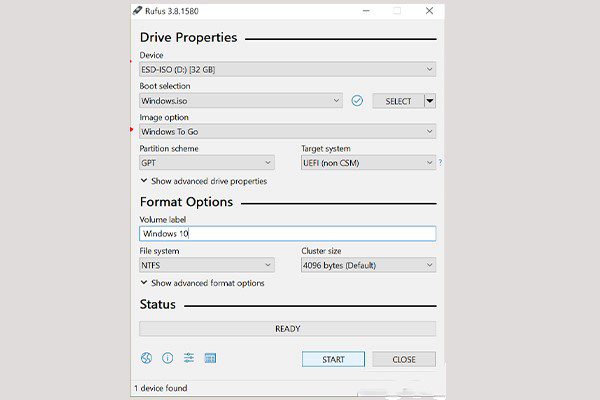Click the ISO checksum checkmark icon
Viewport: 600px width, 400px height.
[357, 101]
